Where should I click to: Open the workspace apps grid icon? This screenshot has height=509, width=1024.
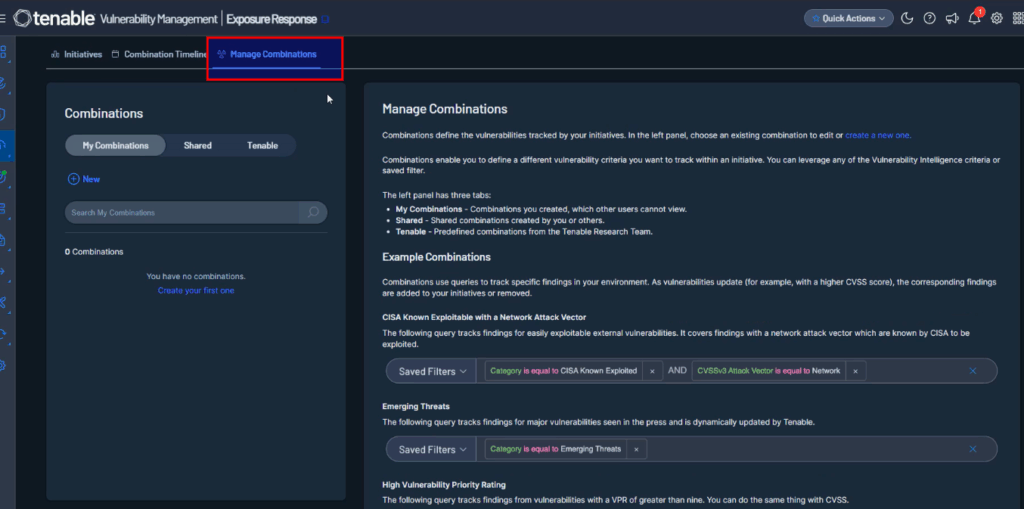click(x=1015, y=18)
